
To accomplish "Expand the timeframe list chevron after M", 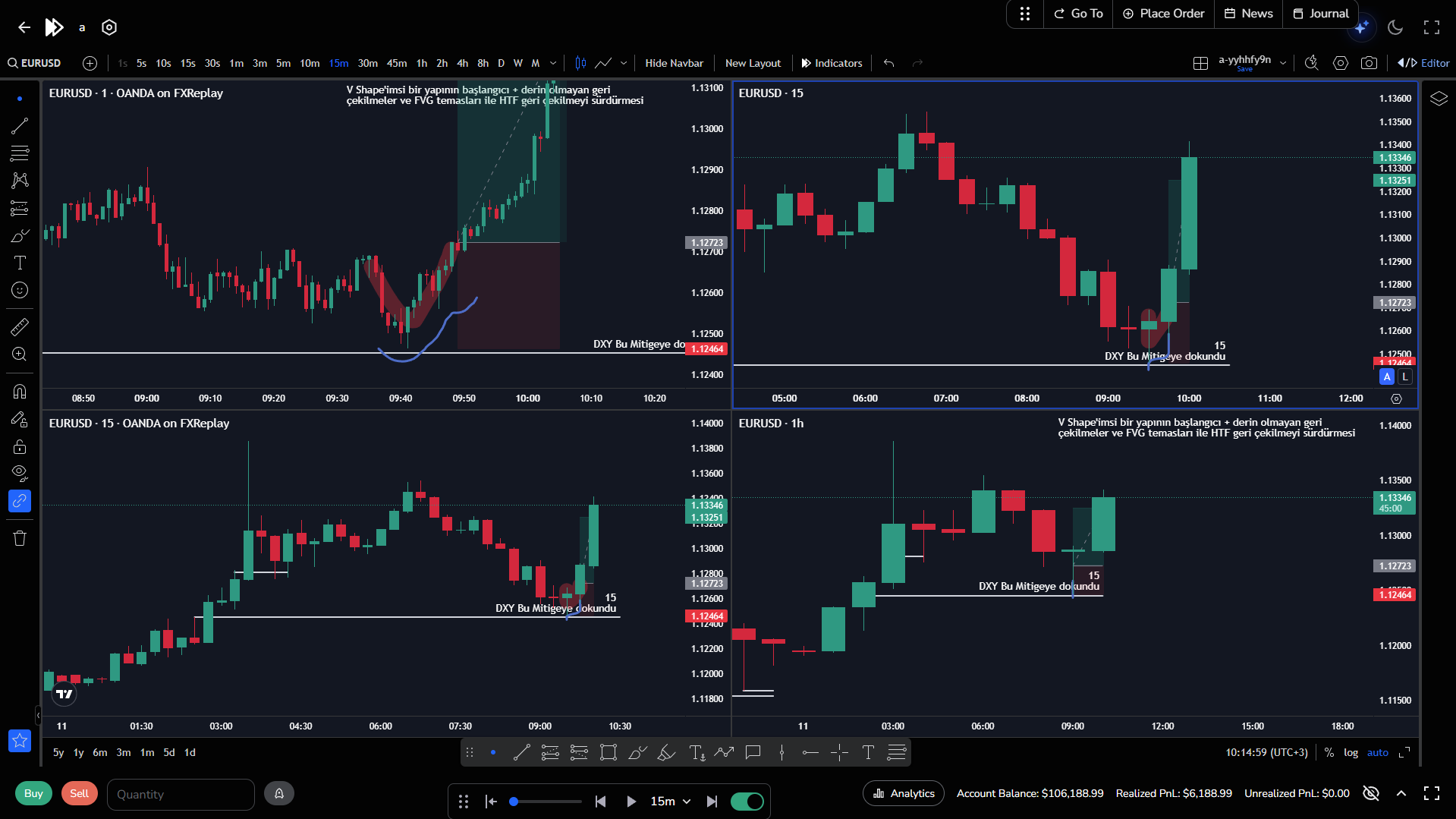I will [x=553, y=63].
